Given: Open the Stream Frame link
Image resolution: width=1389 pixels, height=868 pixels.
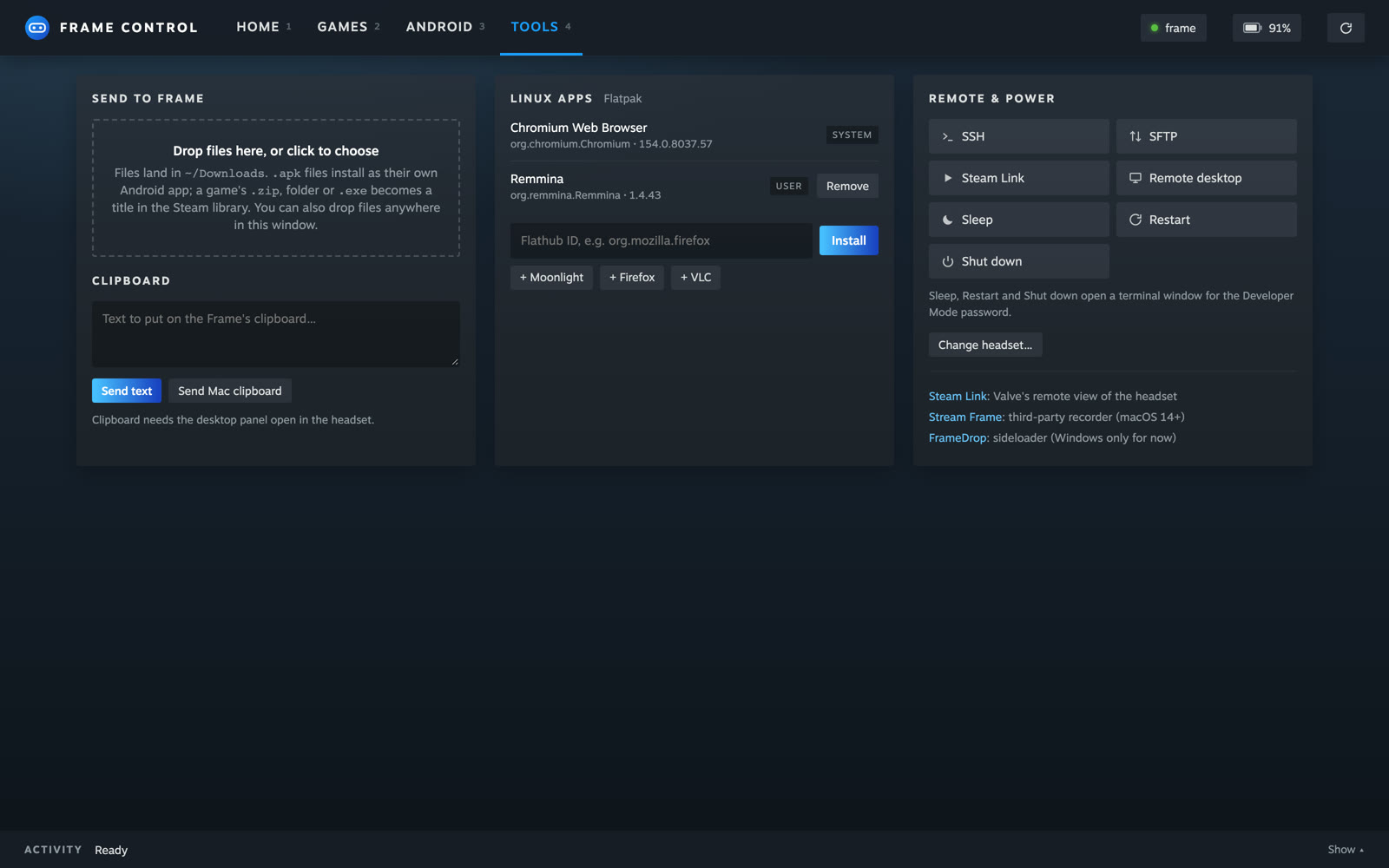Looking at the screenshot, I should point(965,417).
